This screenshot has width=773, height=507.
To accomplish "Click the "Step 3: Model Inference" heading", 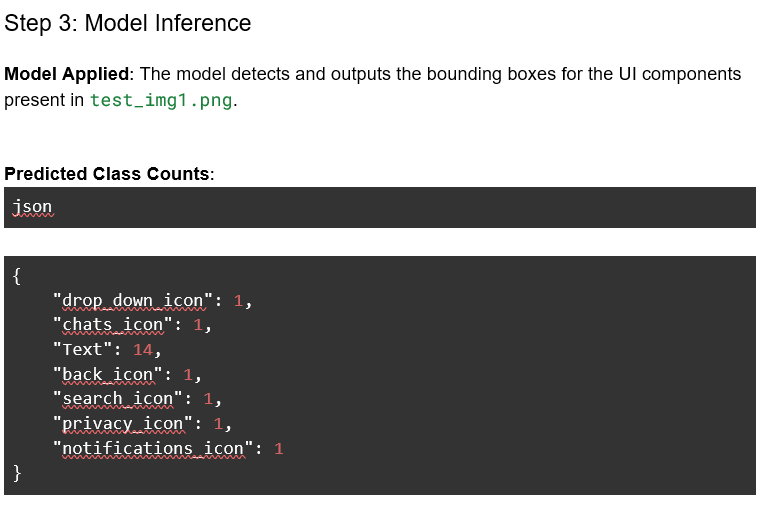I will point(128,23).
